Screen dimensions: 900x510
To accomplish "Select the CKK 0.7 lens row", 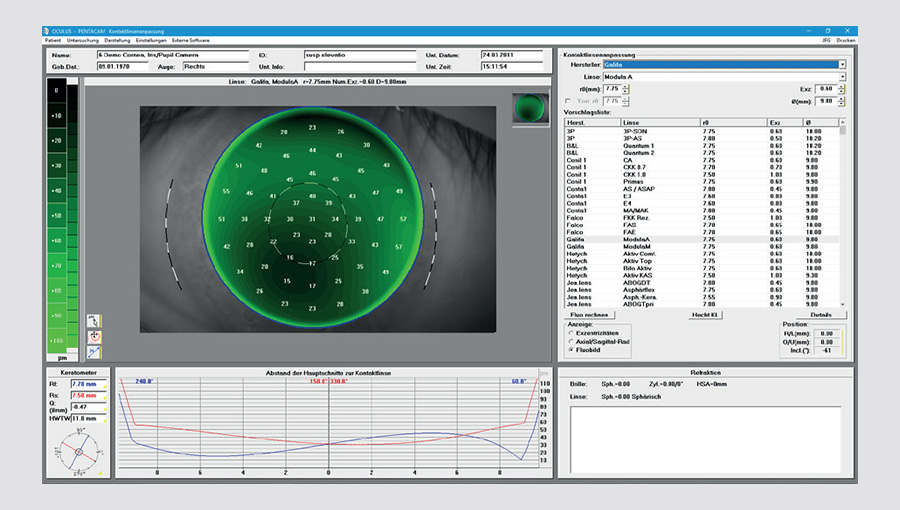I will coord(701,168).
